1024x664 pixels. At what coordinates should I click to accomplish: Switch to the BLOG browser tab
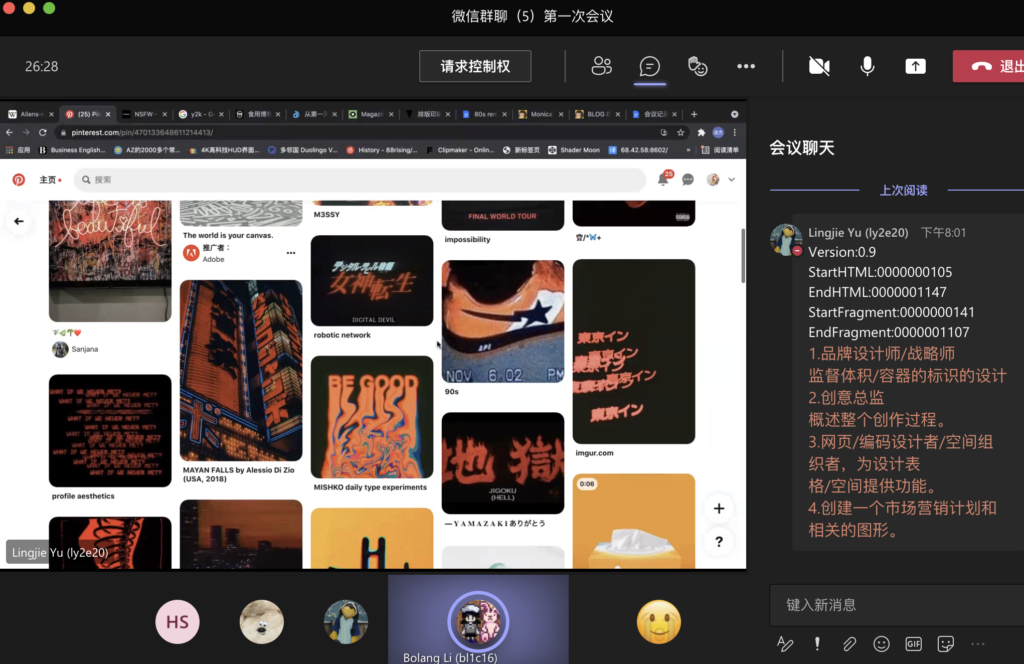(x=596, y=114)
